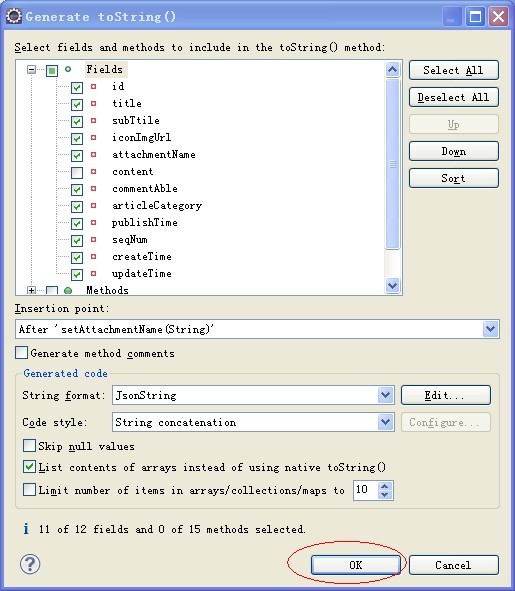The height and width of the screenshot is (591, 515).
Task: Confirm with the OK button
Action: (356, 565)
